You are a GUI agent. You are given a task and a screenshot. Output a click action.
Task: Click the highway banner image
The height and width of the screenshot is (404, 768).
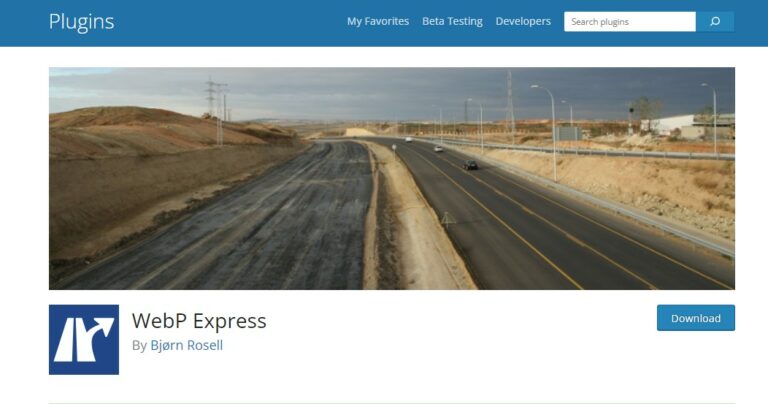pos(392,178)
